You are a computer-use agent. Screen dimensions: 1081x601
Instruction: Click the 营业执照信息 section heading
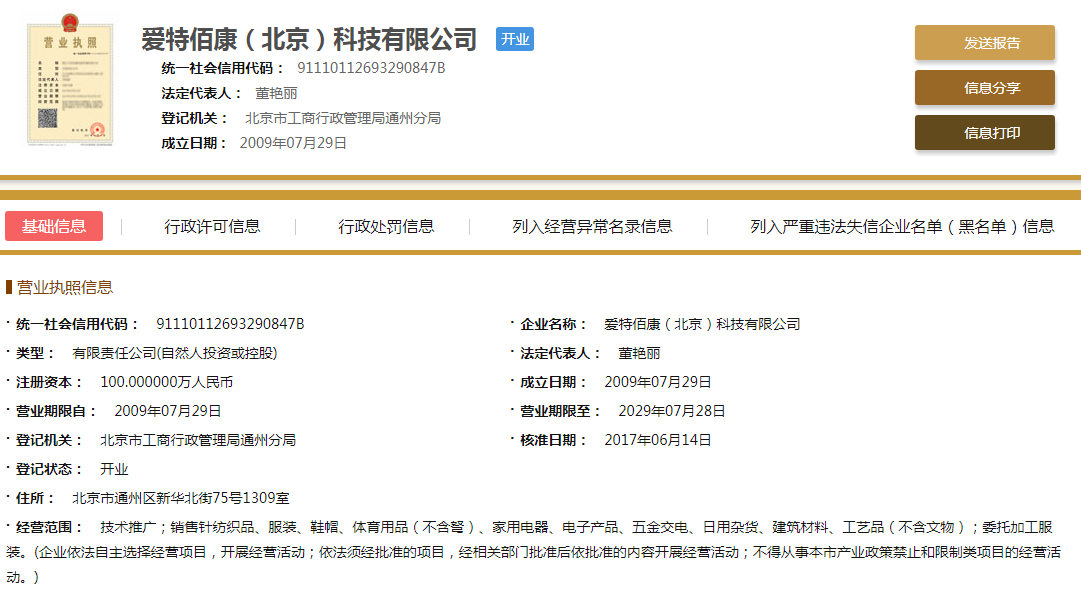(65, 287)
